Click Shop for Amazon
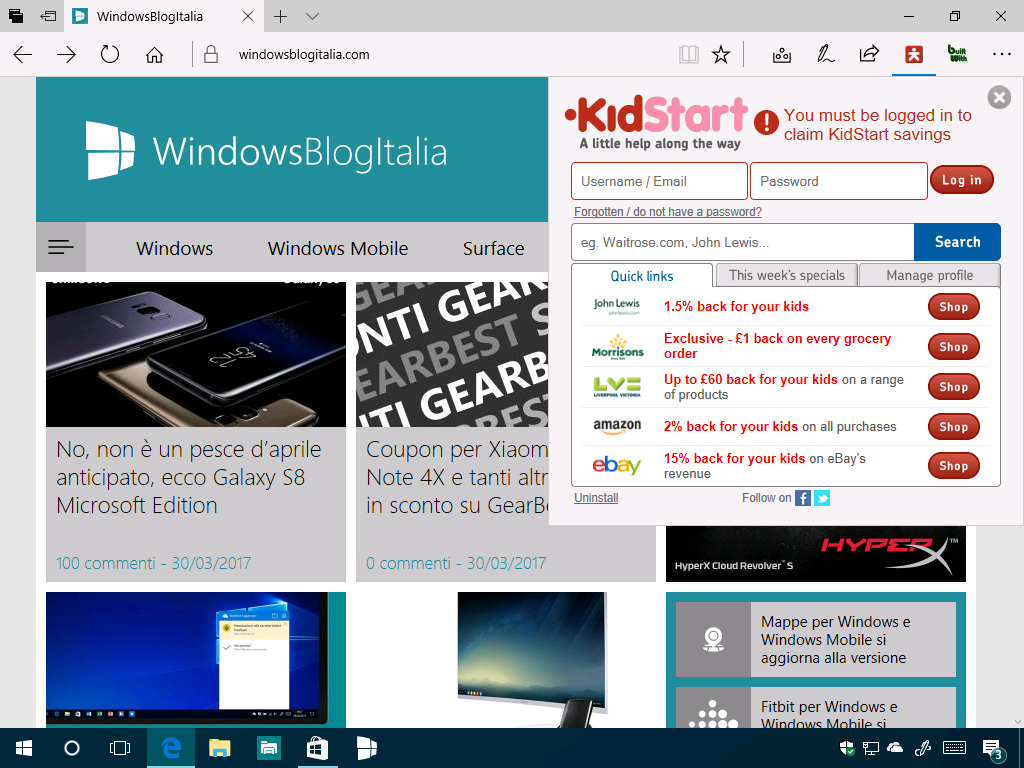Image resolution: width=1024 pixels, height=768 pixels. [953, 426]
